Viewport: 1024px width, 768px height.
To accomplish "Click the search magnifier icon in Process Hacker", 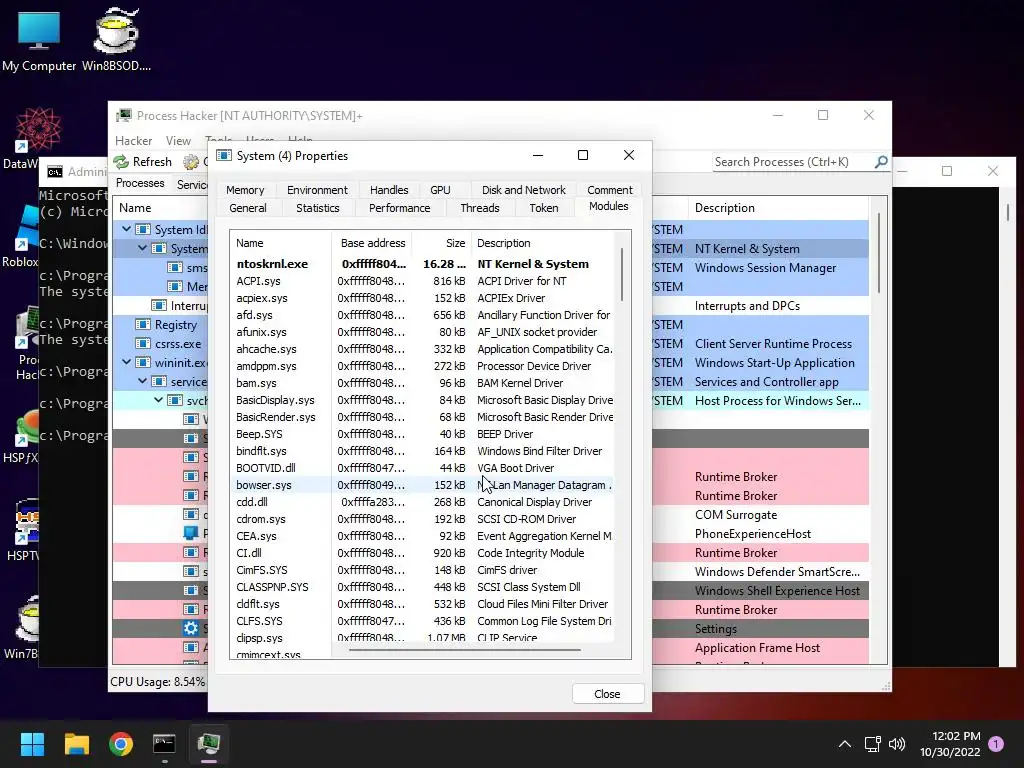I will pyautogui.click(x=881, y=161).
